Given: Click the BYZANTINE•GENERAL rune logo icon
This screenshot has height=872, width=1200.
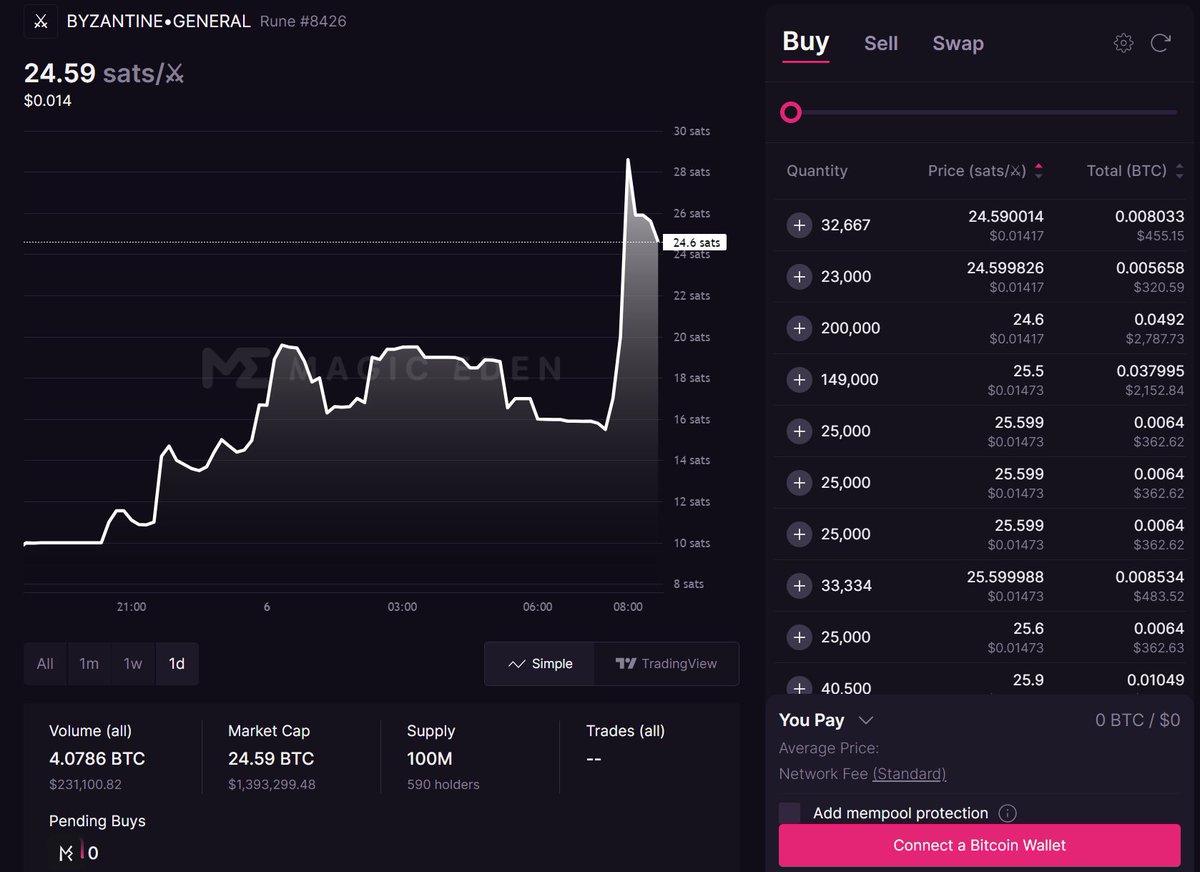Looking at the screenshot, I should click(40, 21).
